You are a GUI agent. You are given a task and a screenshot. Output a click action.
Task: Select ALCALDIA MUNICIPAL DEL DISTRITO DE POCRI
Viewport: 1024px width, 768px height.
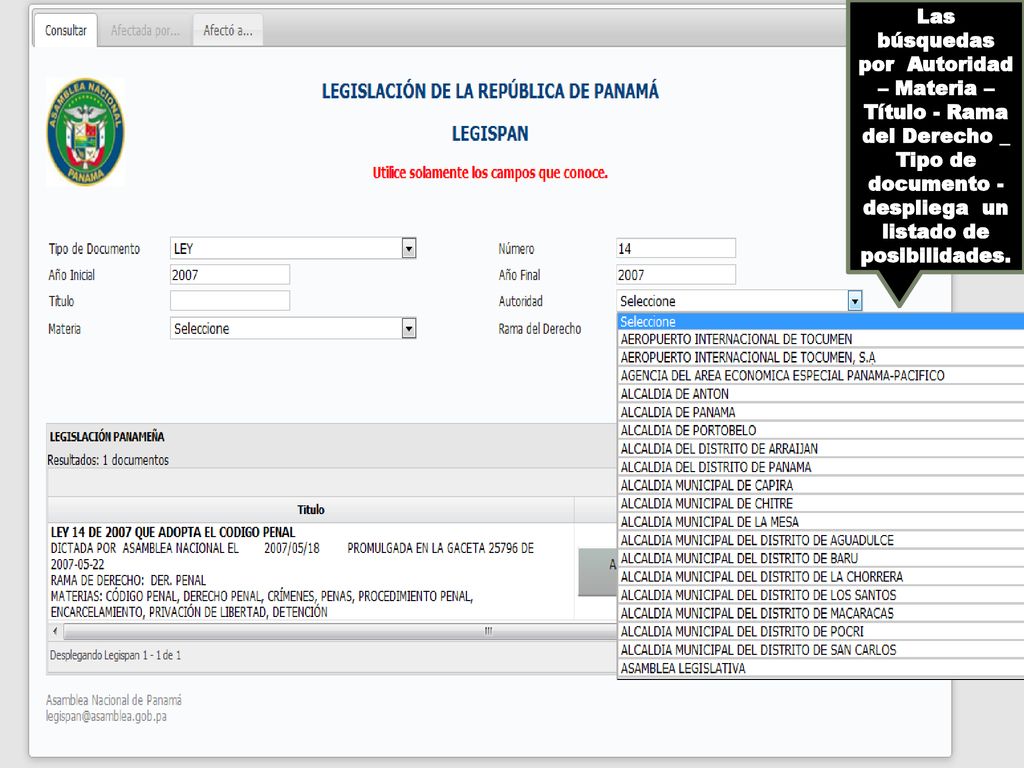(x=821, y=632)
